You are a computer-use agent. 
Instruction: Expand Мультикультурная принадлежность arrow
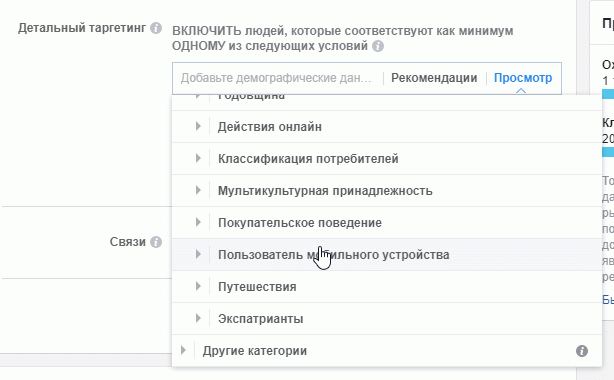pyautogui.click(x=198, y=190)
